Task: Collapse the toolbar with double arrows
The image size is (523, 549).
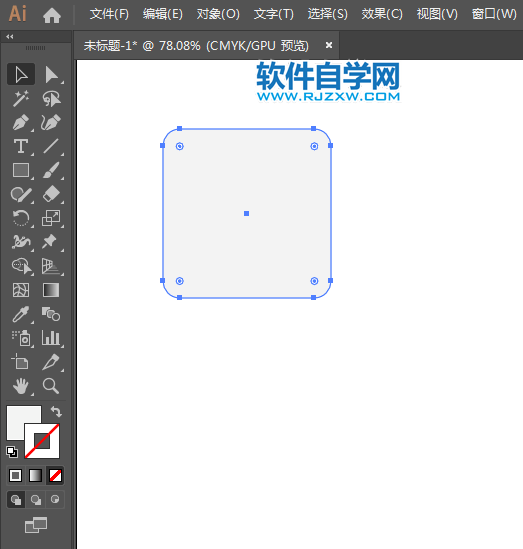Action: tap(9, 36)
